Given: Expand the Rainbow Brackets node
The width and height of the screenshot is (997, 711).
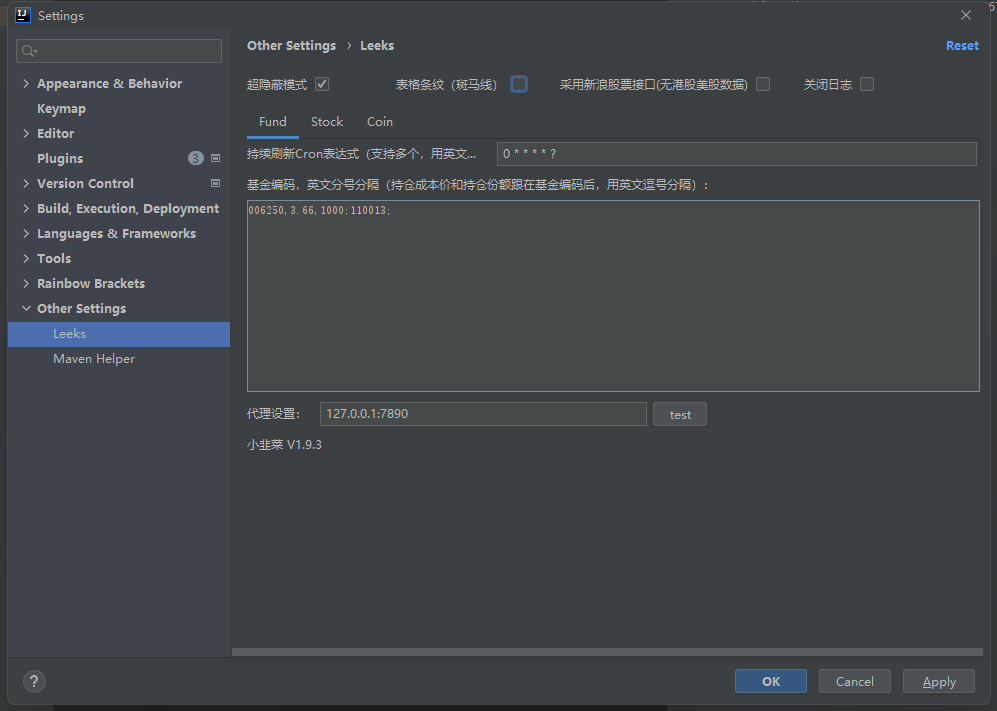Looking at the screenshot, I should pos(26,283).
